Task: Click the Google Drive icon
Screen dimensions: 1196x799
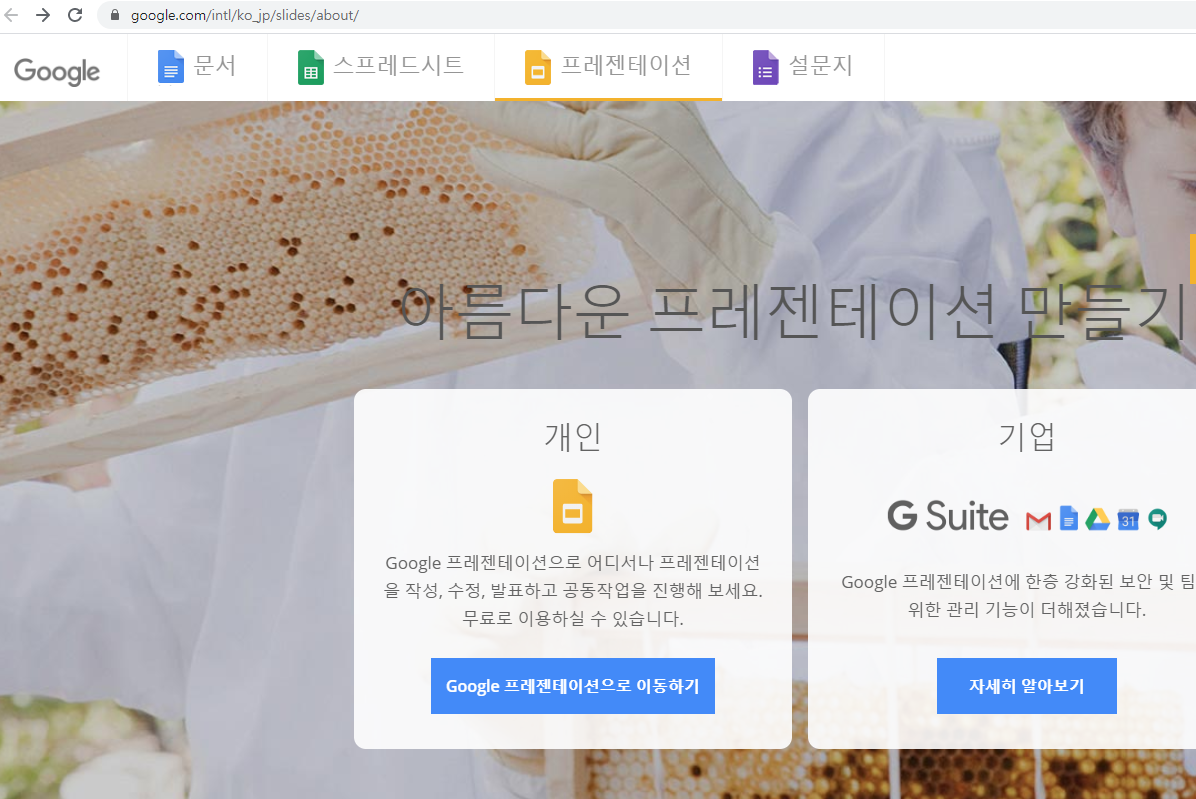Action: 1098,519
